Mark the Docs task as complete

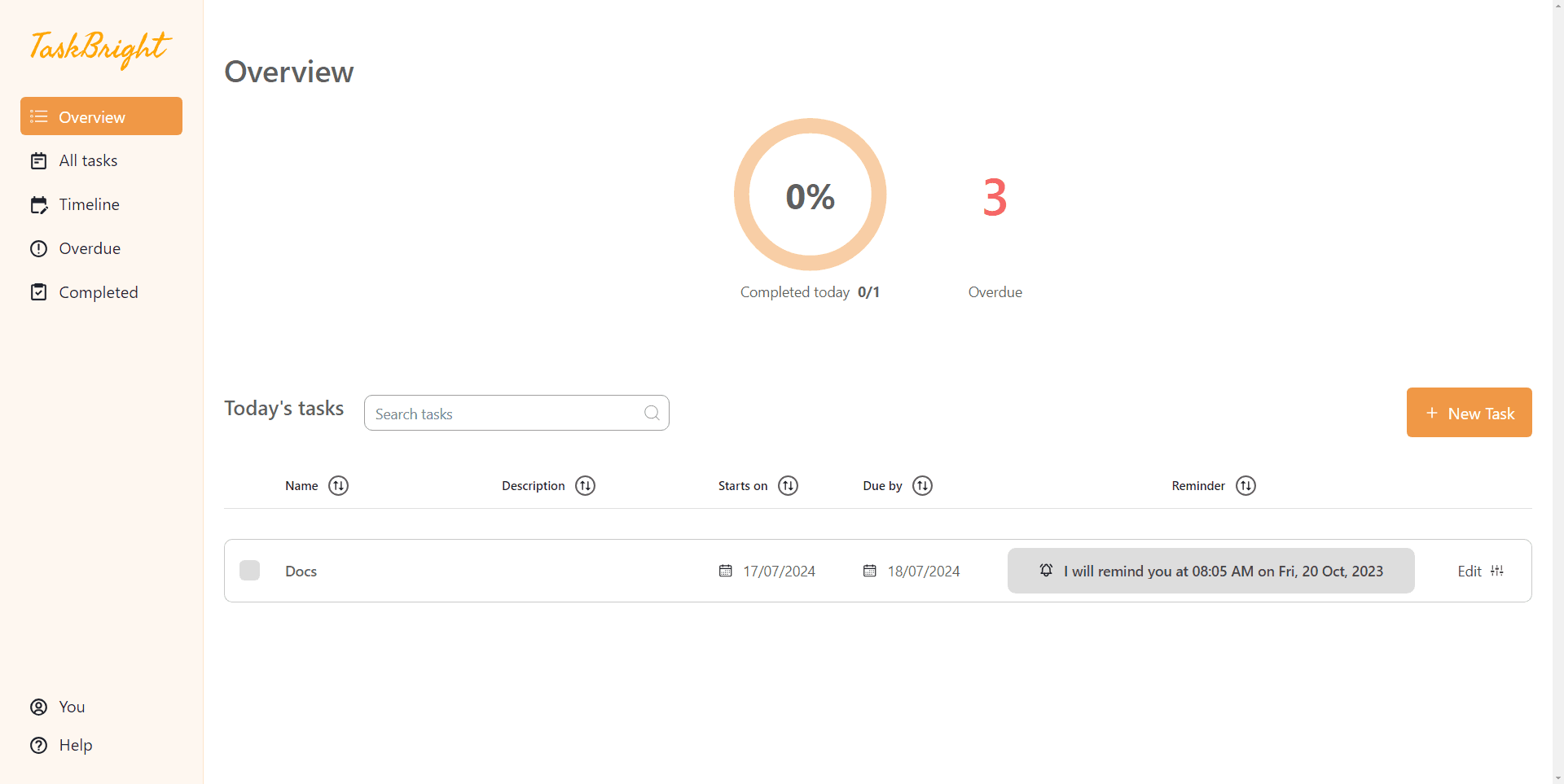pyautogui.click(x=249, y=571)
